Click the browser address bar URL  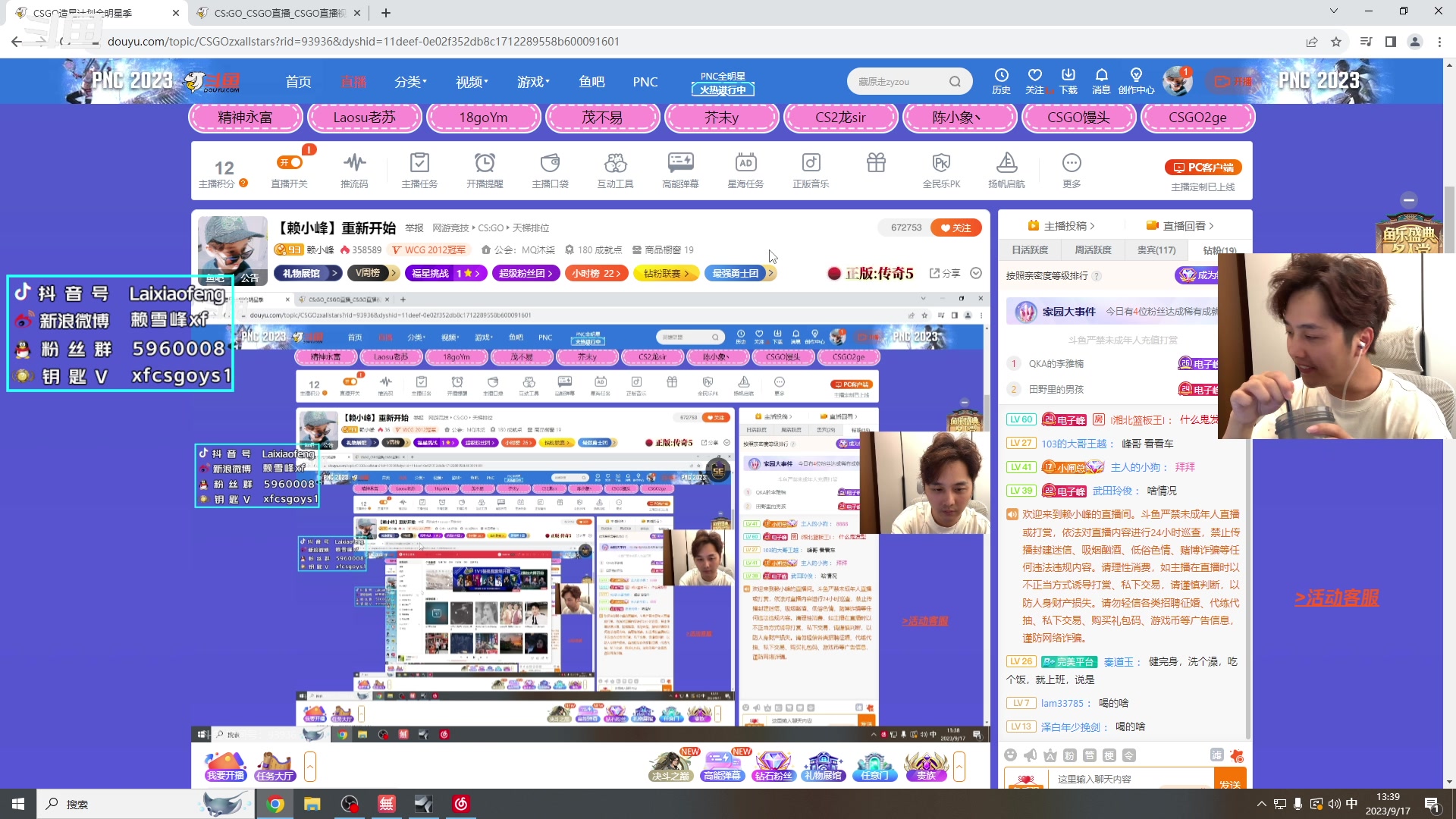point(363,42)
